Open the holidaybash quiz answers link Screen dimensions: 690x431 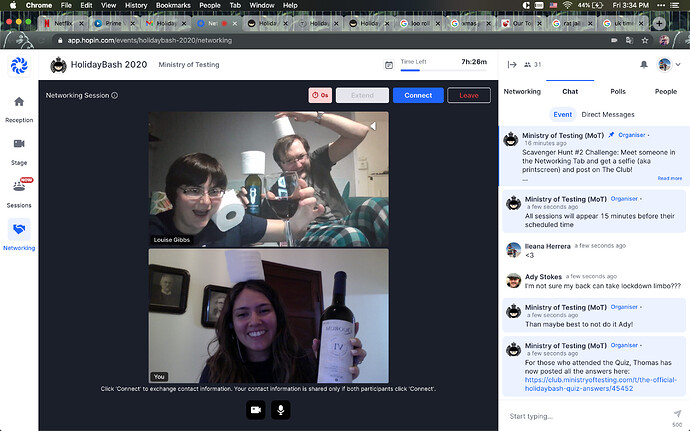click(601, 384)
